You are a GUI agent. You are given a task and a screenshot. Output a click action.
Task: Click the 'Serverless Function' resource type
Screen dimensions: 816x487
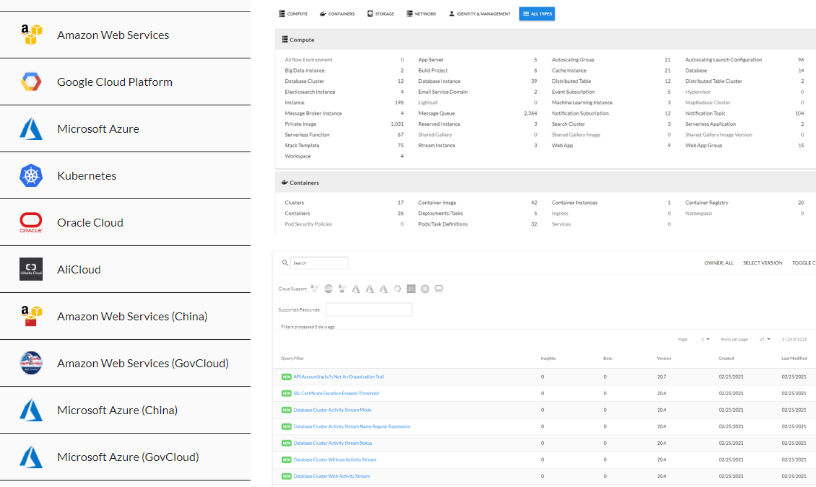(307, 135)
